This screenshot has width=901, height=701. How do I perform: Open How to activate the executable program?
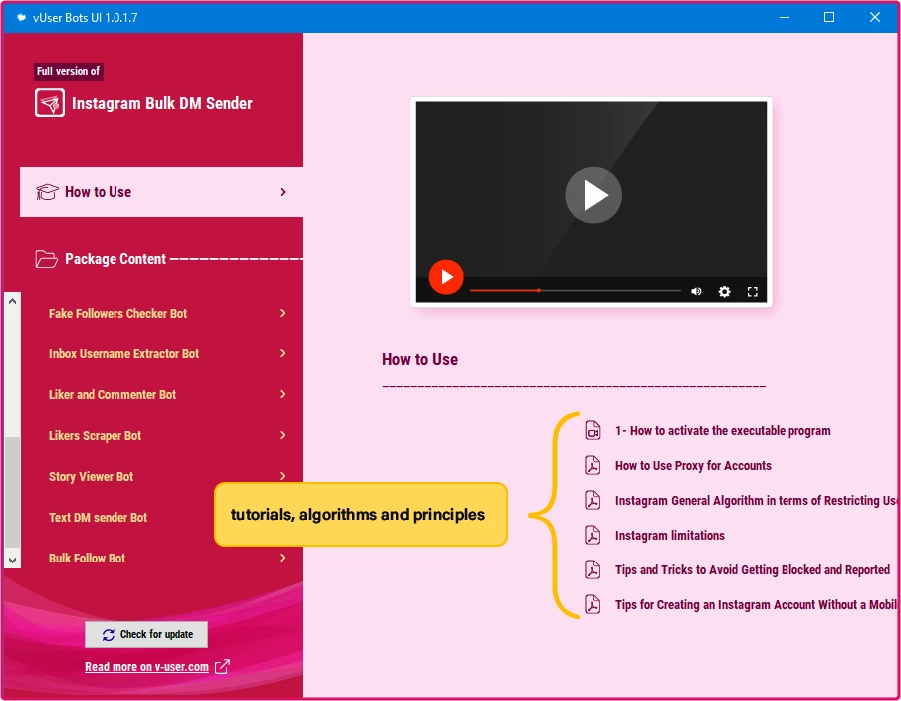coord(722,431)
